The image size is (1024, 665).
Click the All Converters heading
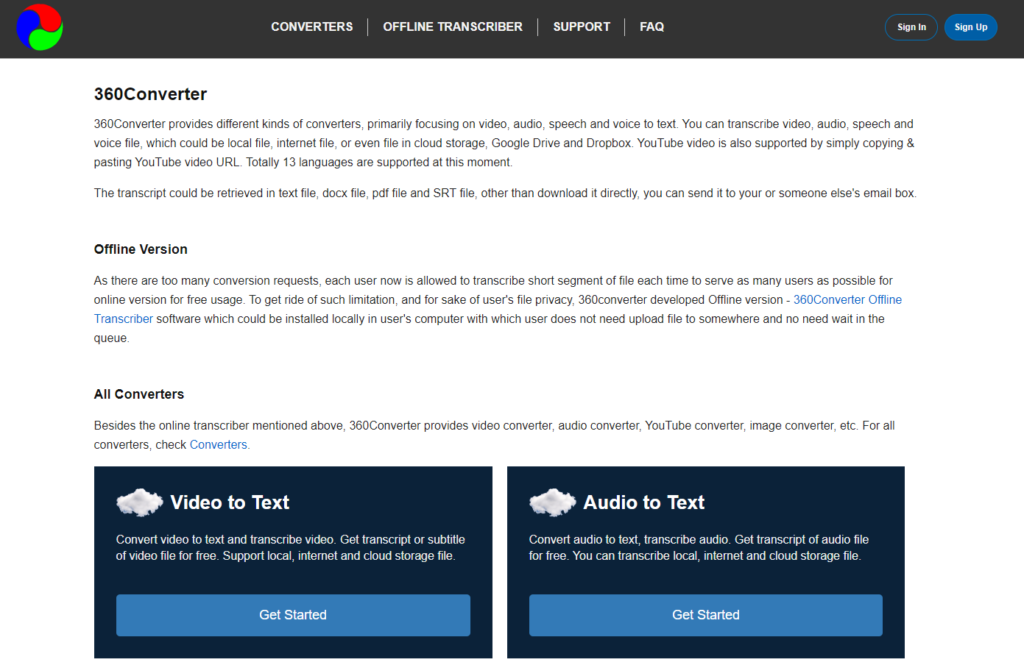139,395
